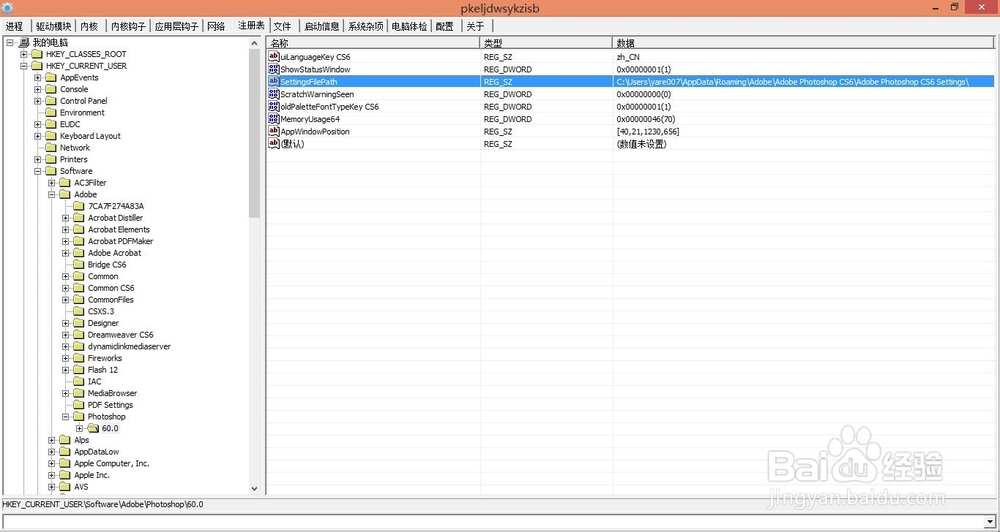Click the application icon in title bar

(x=8, y=8)
